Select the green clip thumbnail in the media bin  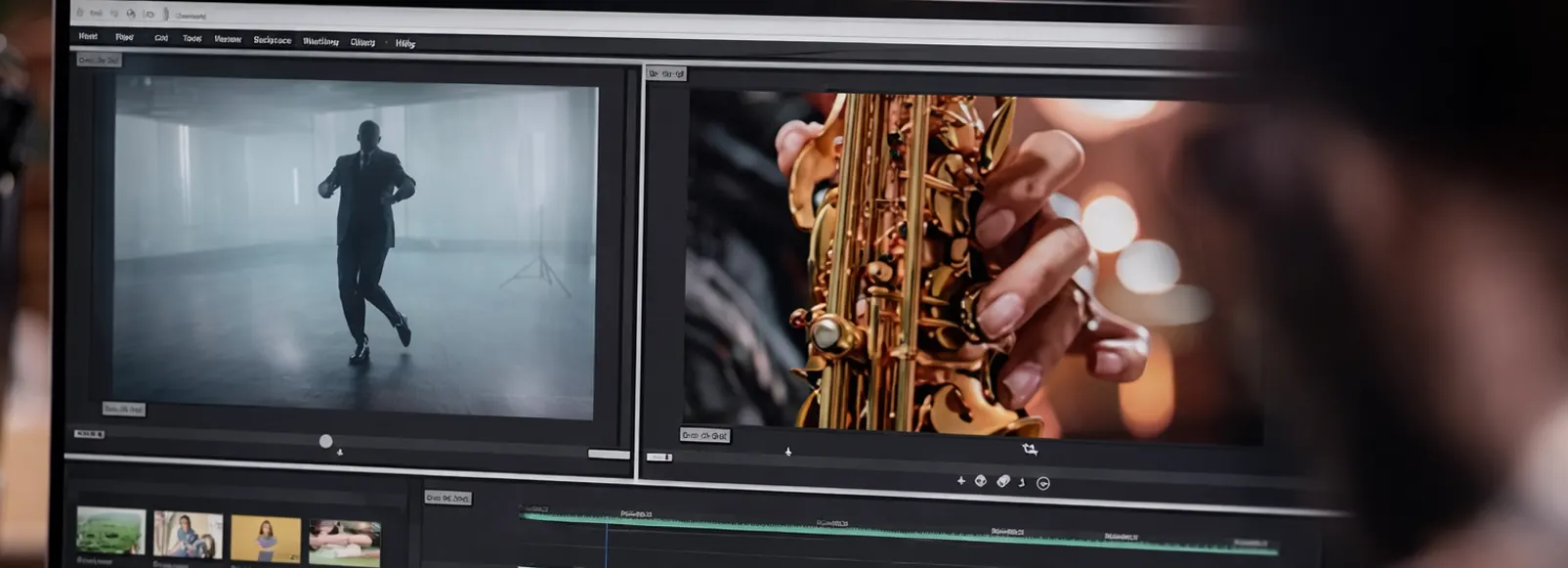point(111,532)
